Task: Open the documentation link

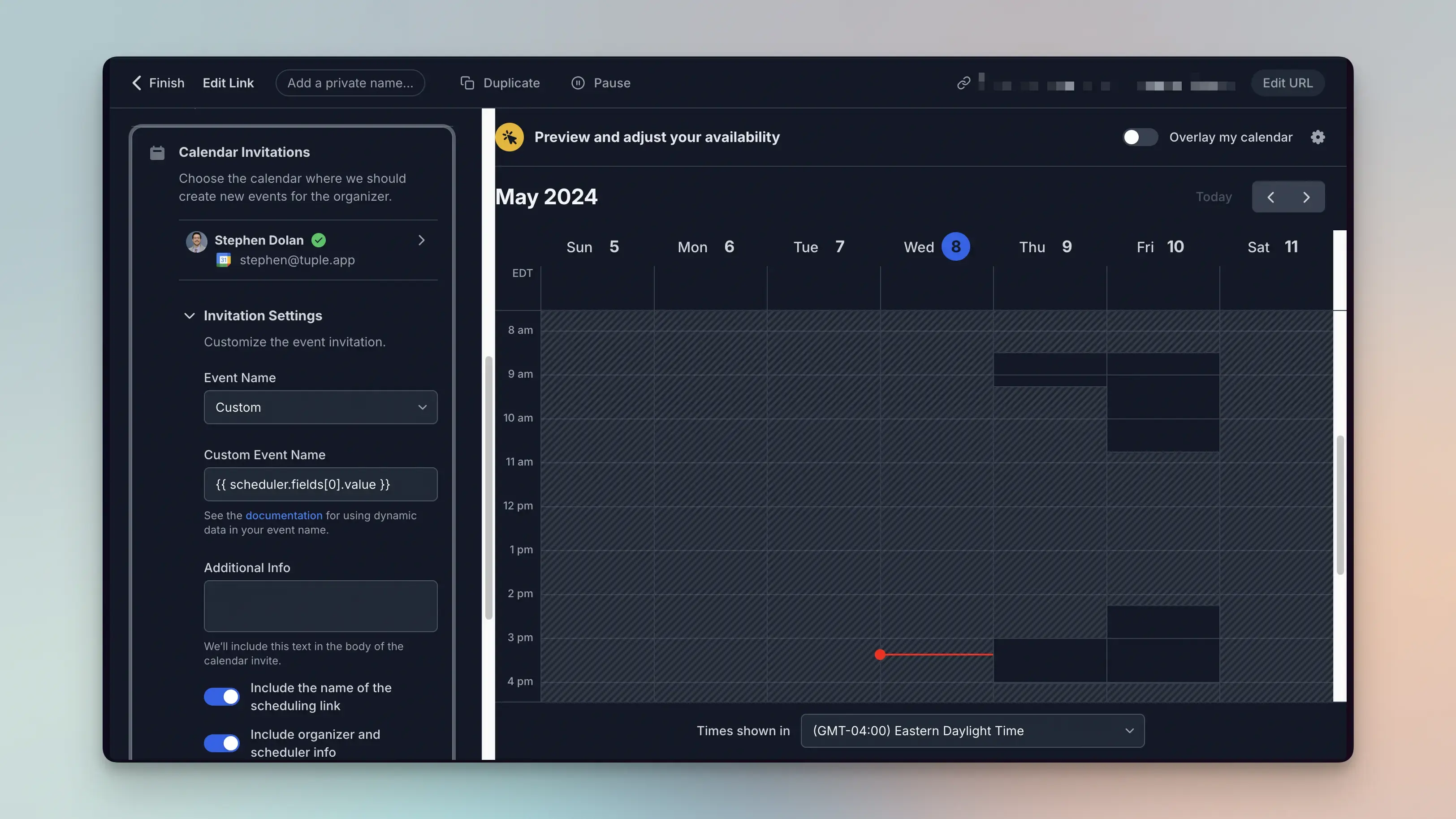Action: coord(284,516)
